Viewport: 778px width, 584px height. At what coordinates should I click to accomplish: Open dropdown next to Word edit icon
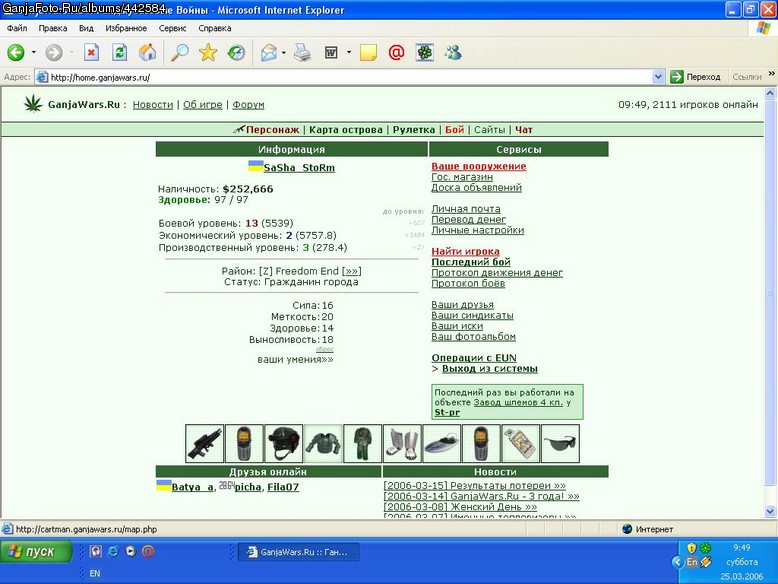coord(349,52)
